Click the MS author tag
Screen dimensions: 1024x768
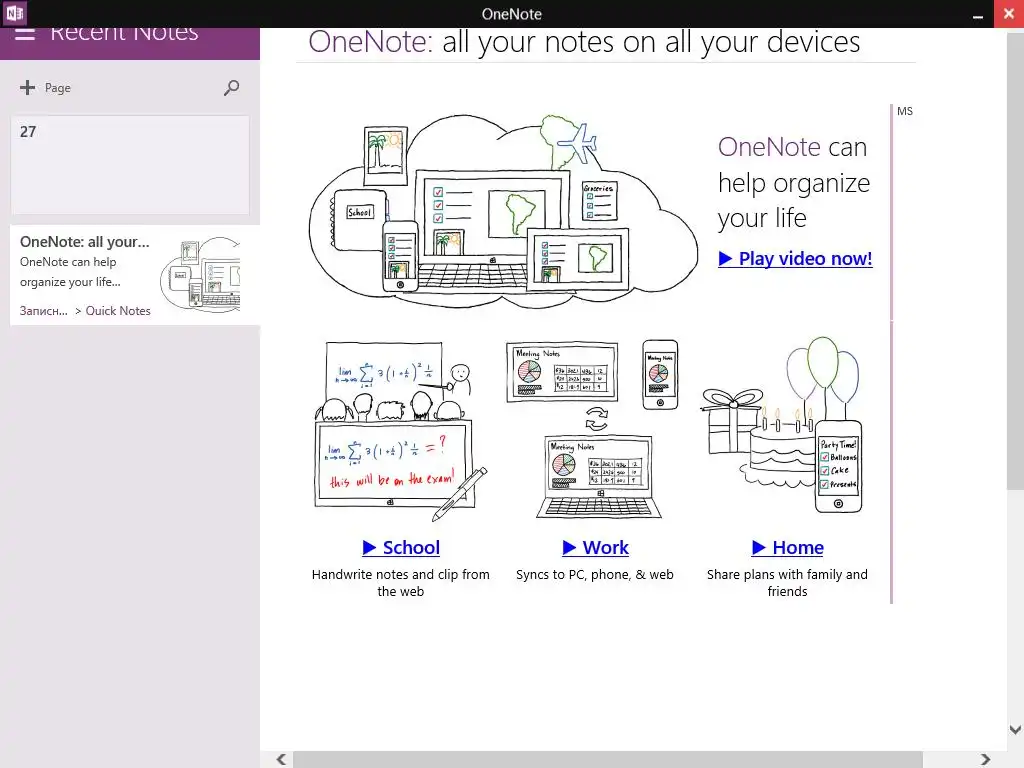tap(904, 111)
